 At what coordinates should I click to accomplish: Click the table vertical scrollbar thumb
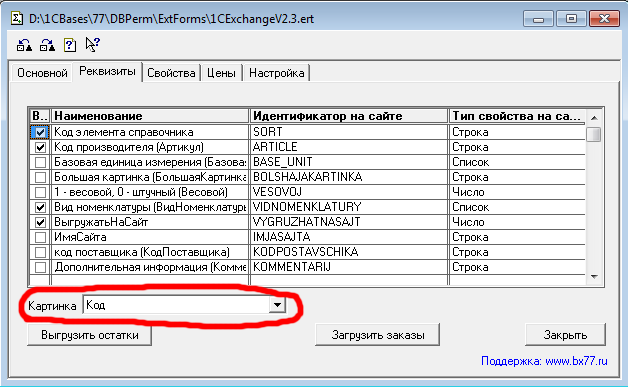coord(594,134)
